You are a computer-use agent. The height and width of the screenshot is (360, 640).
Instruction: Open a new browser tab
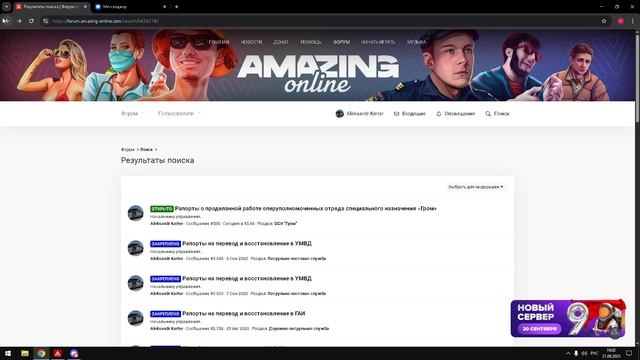pyautogui.click(x=176, y=7)
